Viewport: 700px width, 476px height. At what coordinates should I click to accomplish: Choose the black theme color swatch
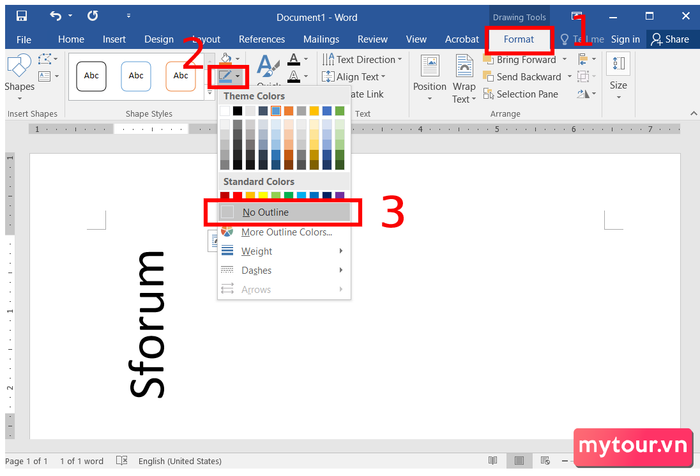238,111
